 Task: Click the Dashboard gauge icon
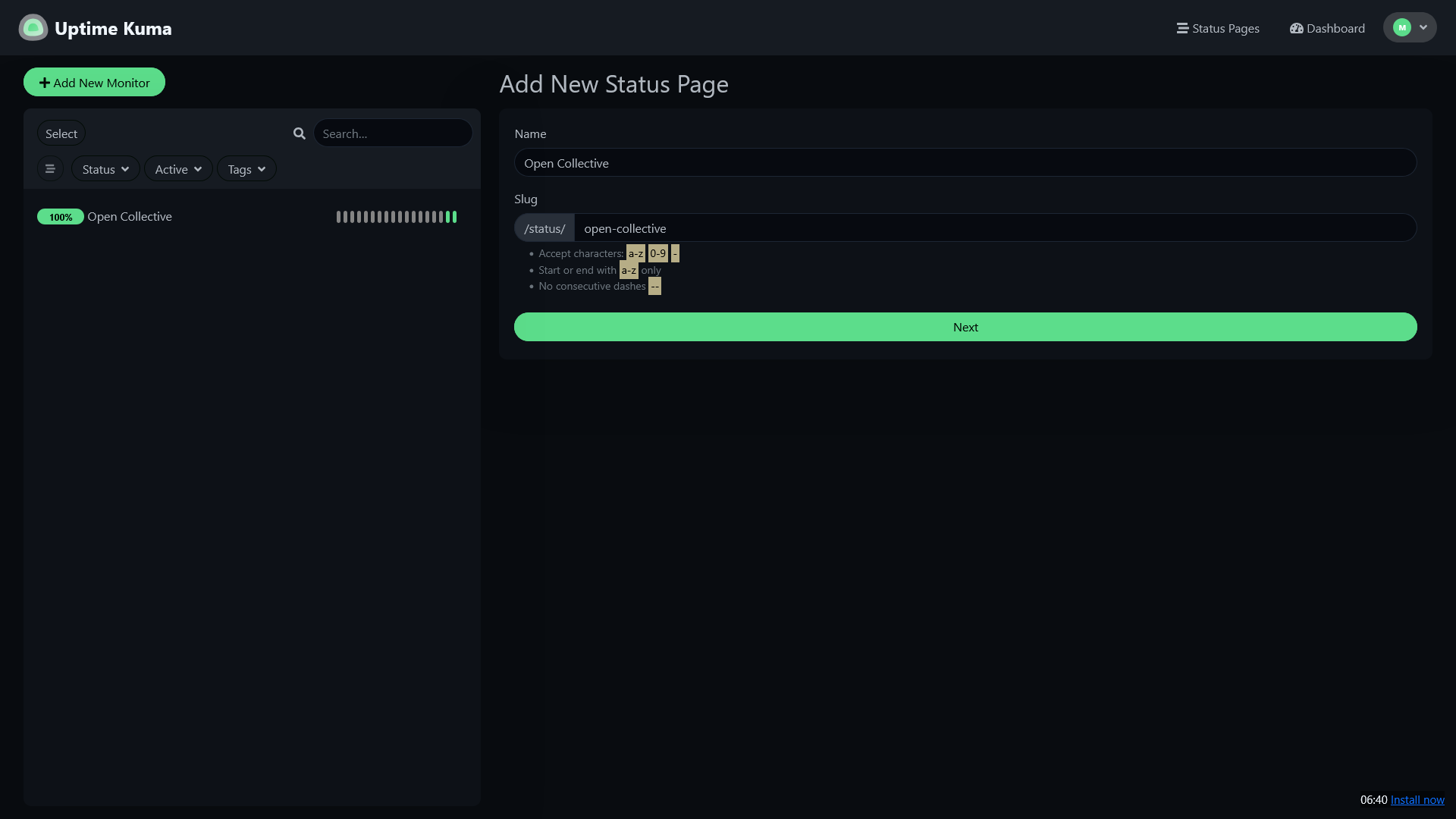tap(1297, 28)
